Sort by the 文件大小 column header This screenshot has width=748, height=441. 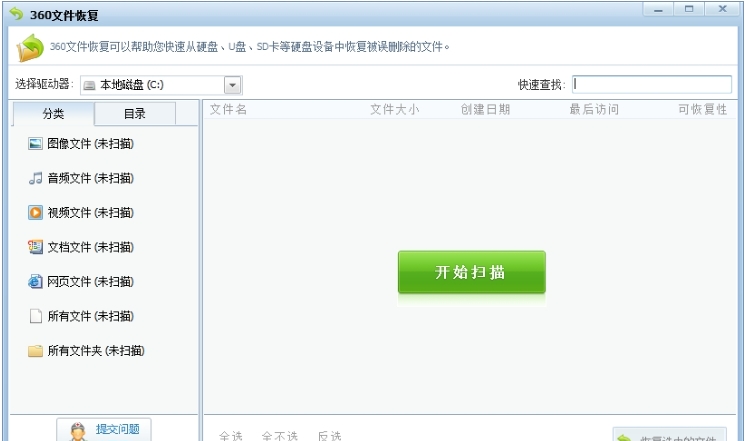coord(395,109)
